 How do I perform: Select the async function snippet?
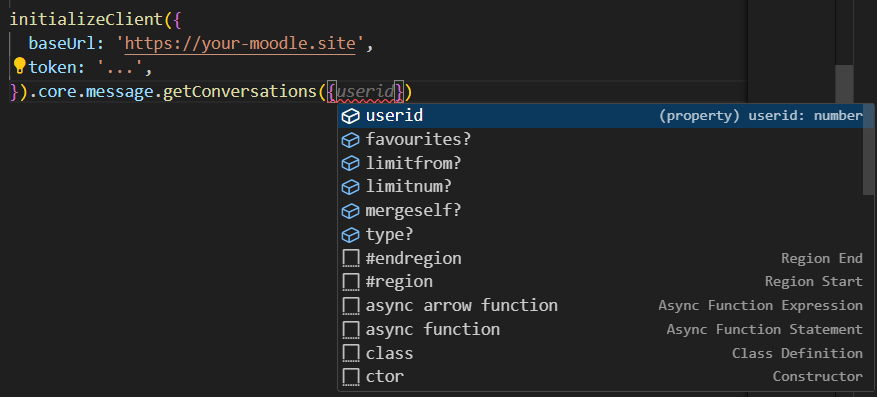(601, 329)
